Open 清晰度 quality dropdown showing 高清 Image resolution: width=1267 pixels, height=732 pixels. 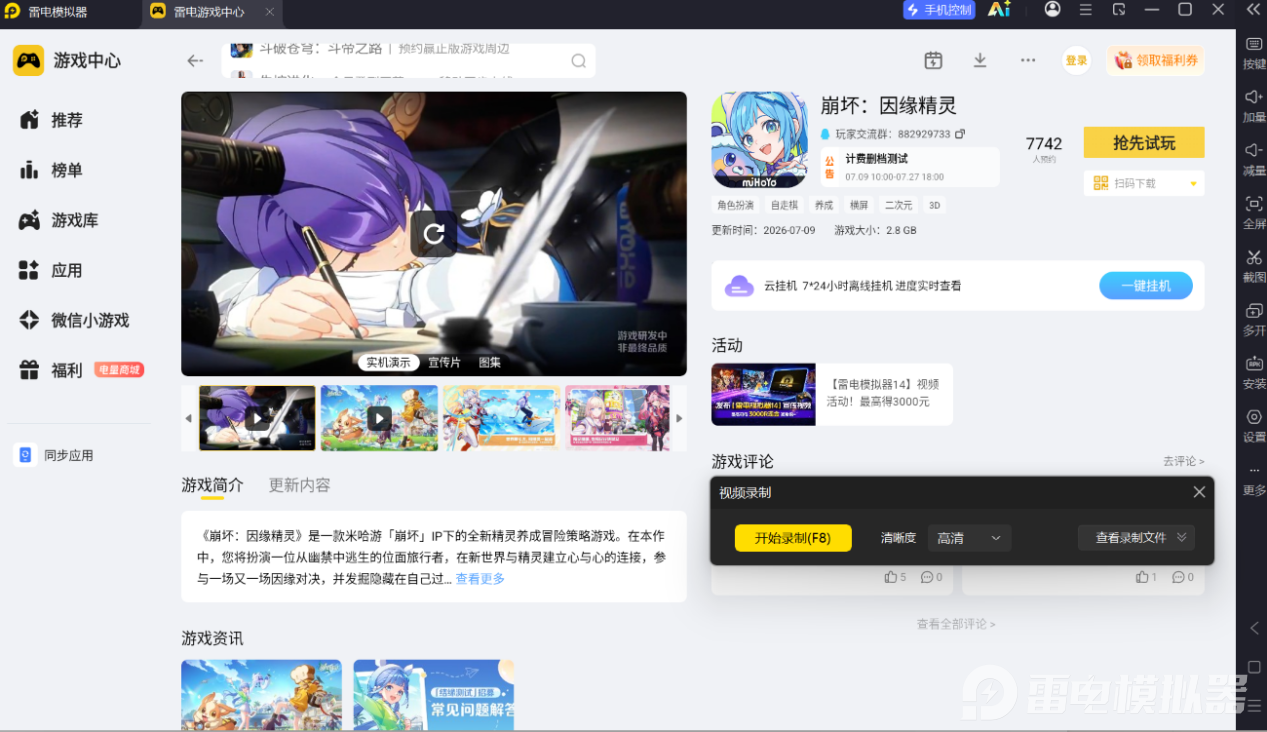coord(969,538)
